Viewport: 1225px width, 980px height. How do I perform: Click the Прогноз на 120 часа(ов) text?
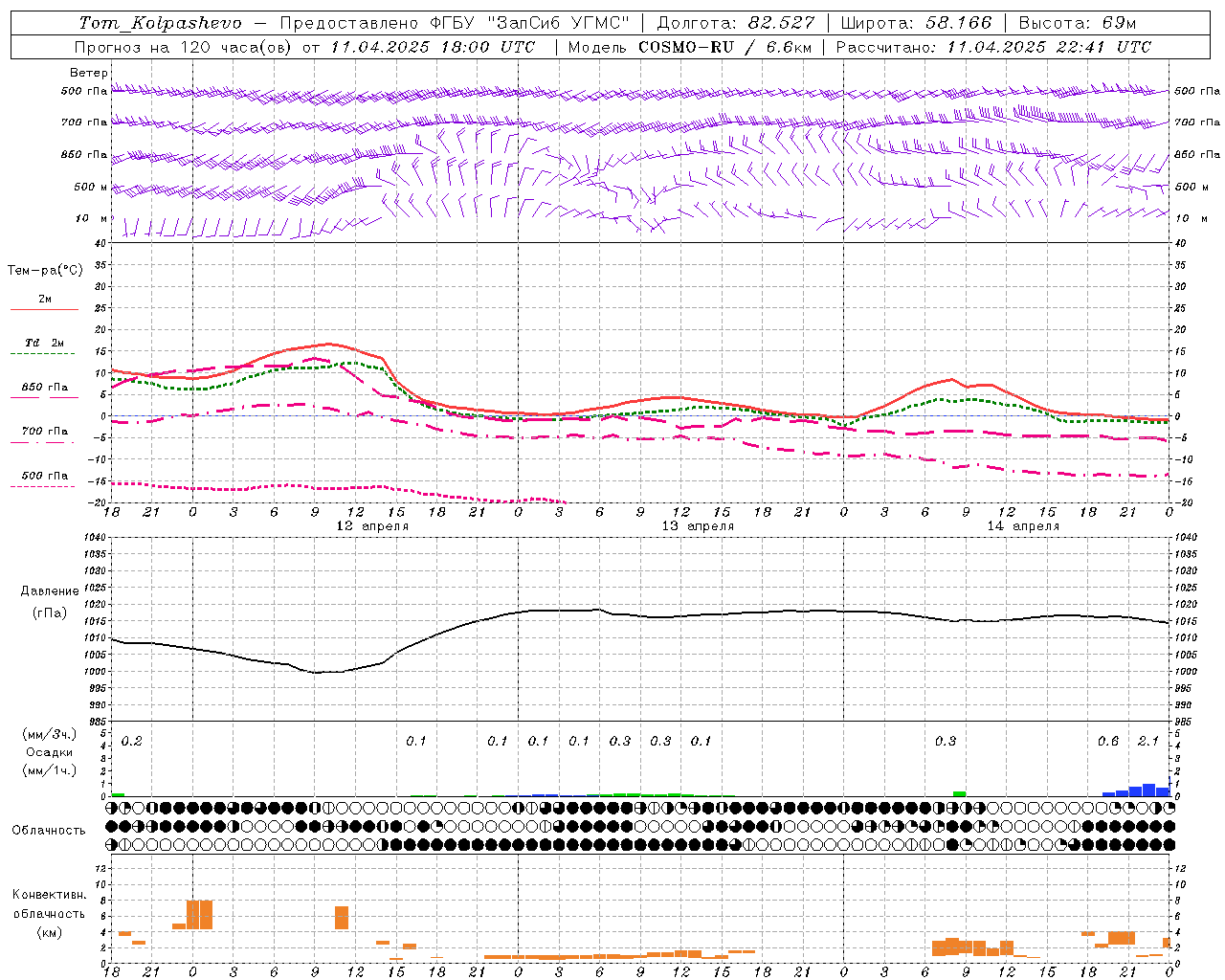click(184, 47)
